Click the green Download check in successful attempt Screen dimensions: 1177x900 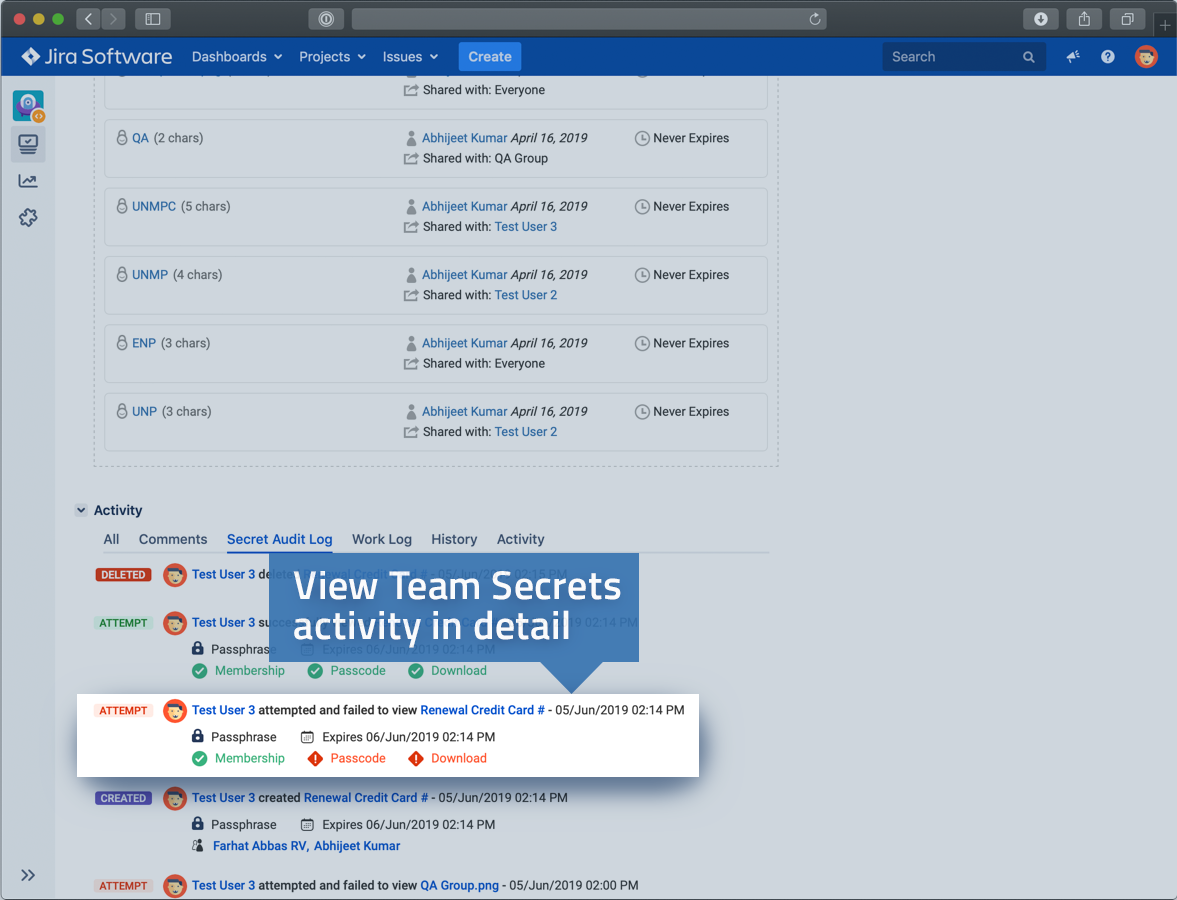click(416, 671)
